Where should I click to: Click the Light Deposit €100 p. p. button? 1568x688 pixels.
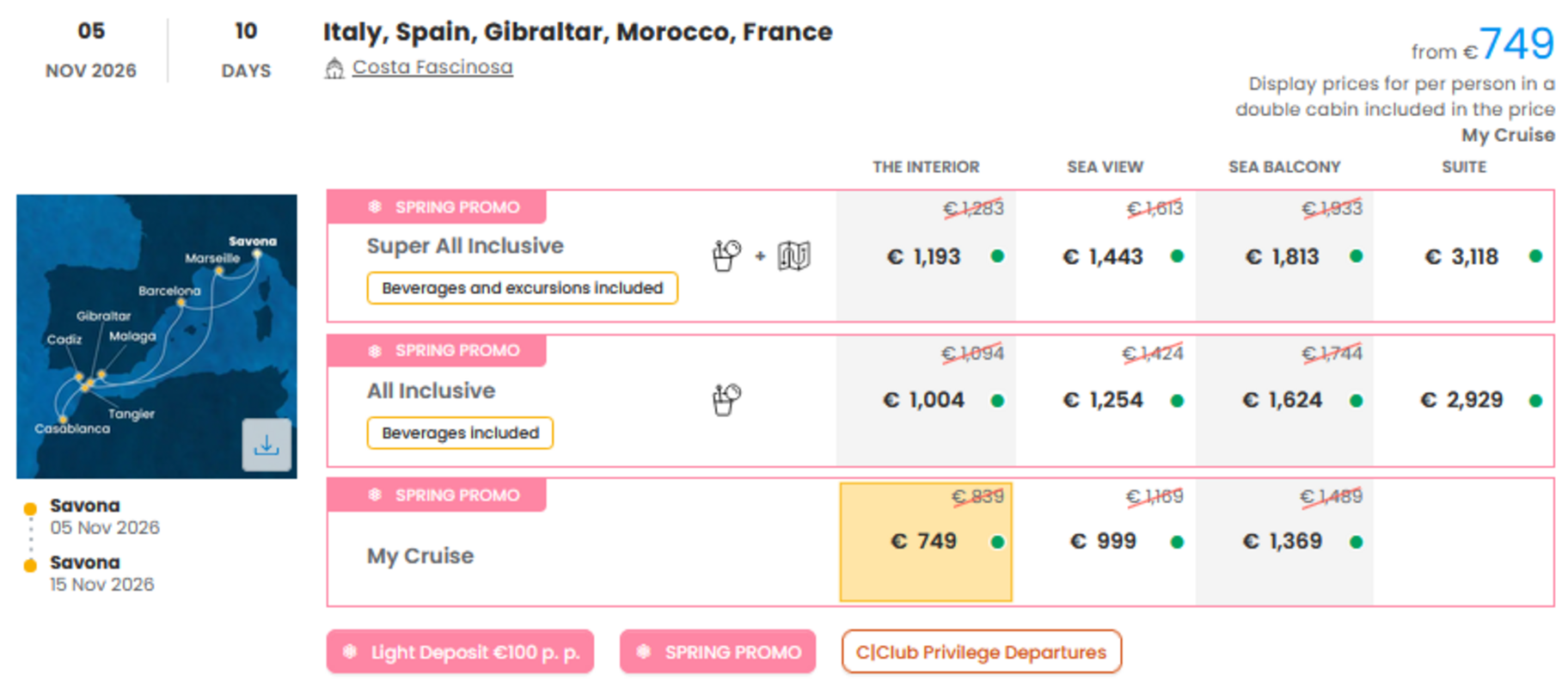click(460, 652)
